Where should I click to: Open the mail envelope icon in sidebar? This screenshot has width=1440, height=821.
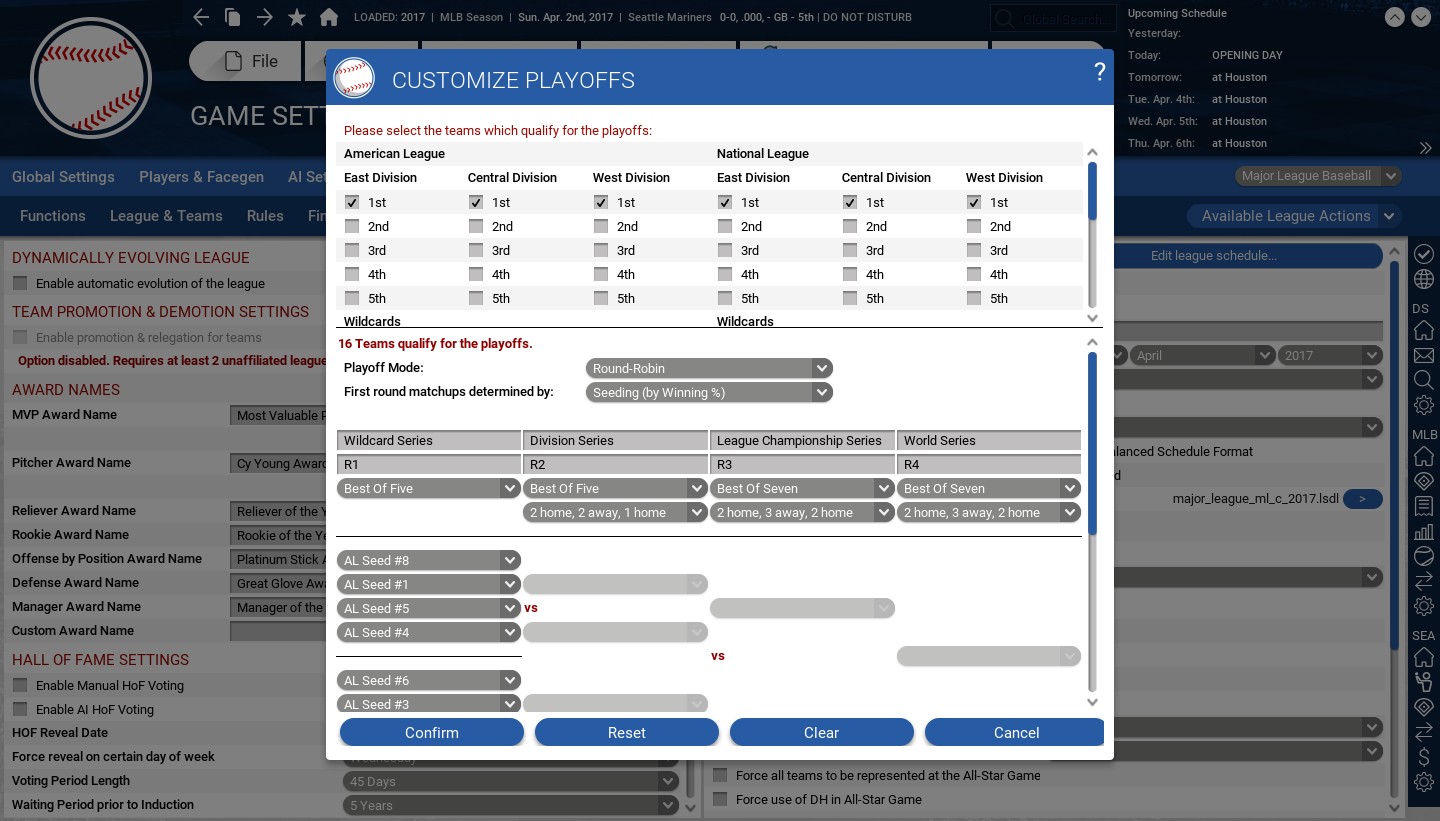pyautogui.click(x=1424, y=355)
